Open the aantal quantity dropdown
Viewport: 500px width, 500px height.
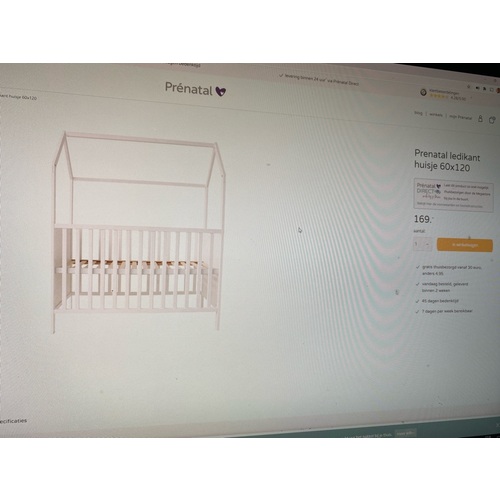(423, 244)
